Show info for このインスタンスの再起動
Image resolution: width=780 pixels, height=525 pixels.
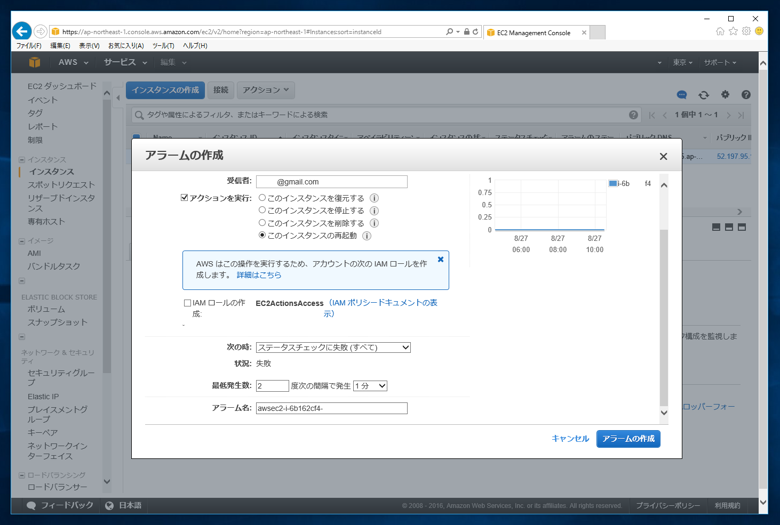coord(367,236)
